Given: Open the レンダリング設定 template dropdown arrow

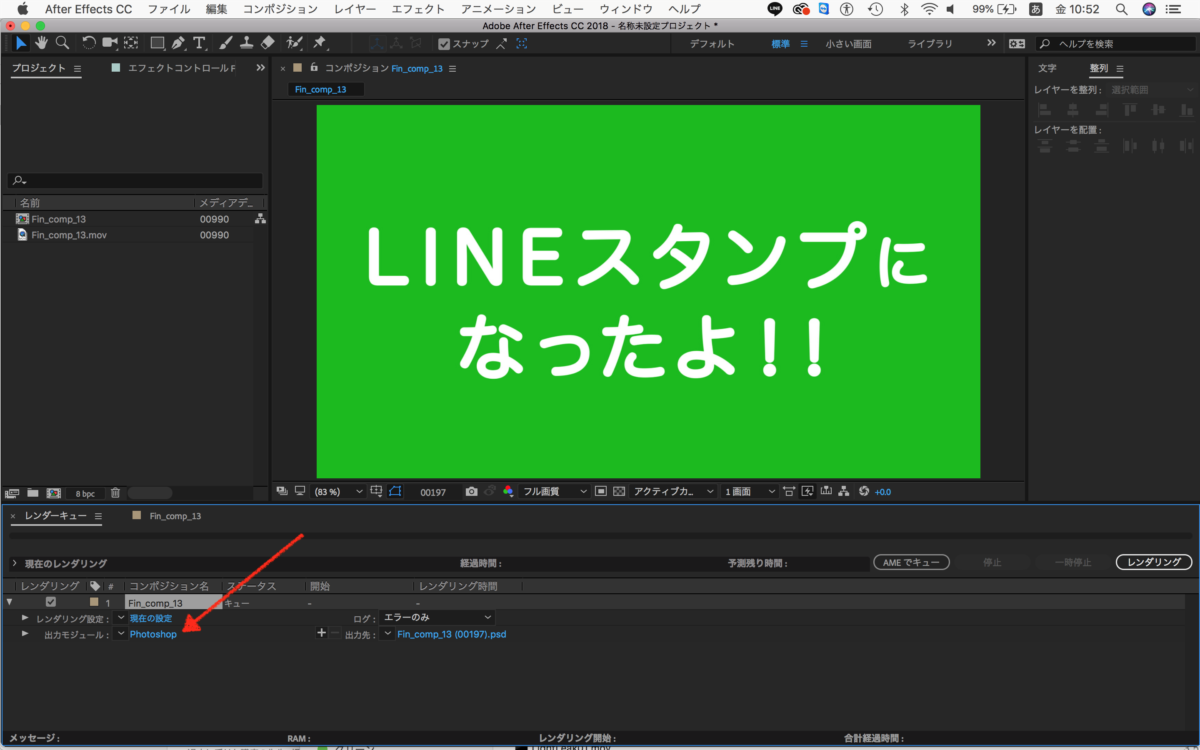Looking at the screenshot, I should tap(120, 618).
